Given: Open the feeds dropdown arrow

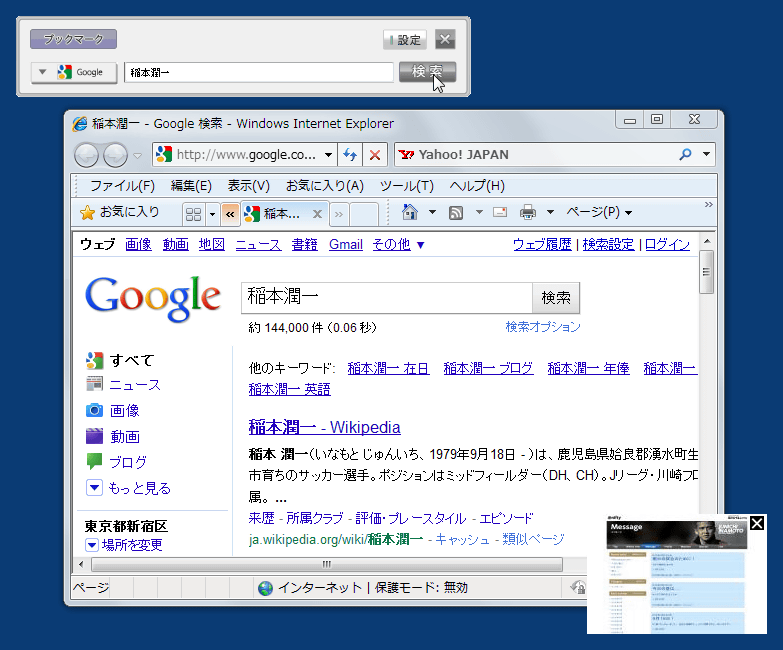Looking at the screenshot, I should [x=479, y=212].
